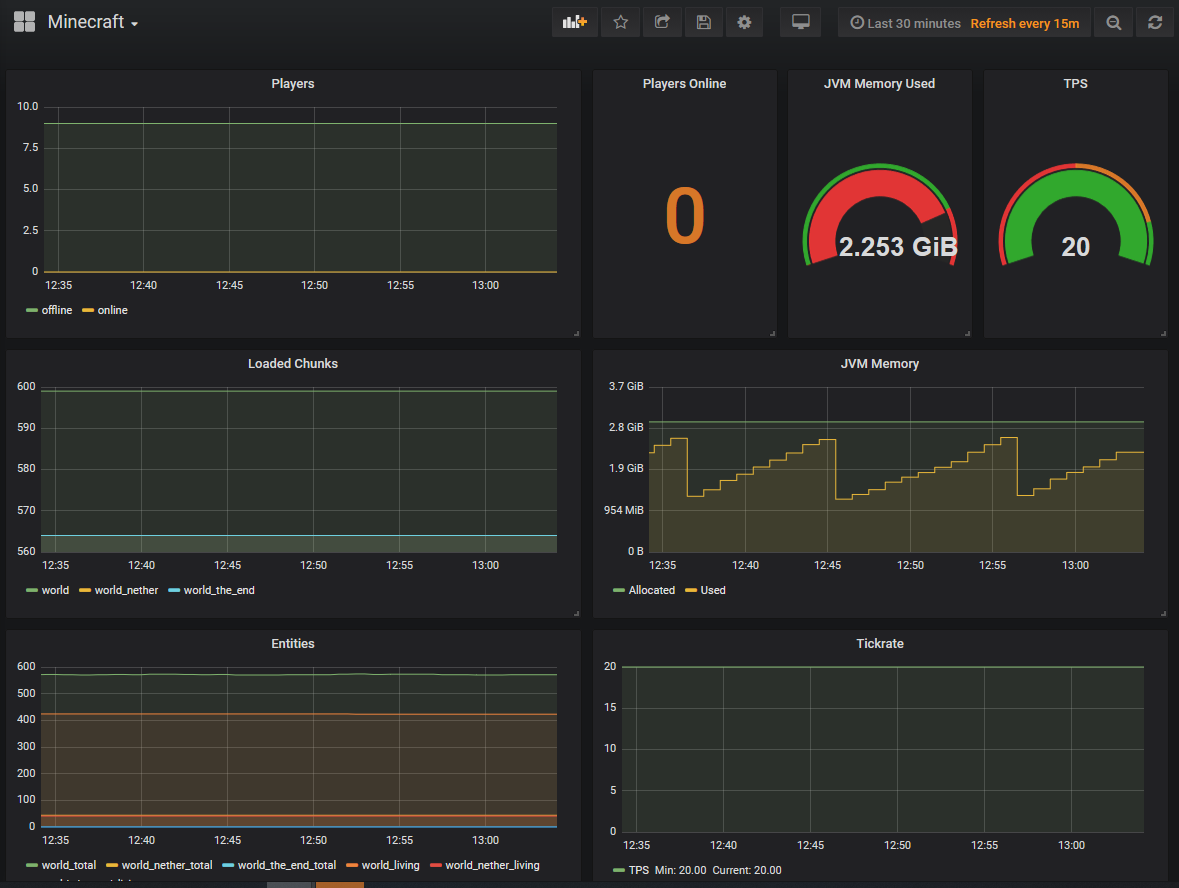This screenshot has height=888, width=1179.
Task: Save dashboard with floppy disk icon
Action: [x=703, y=22]
